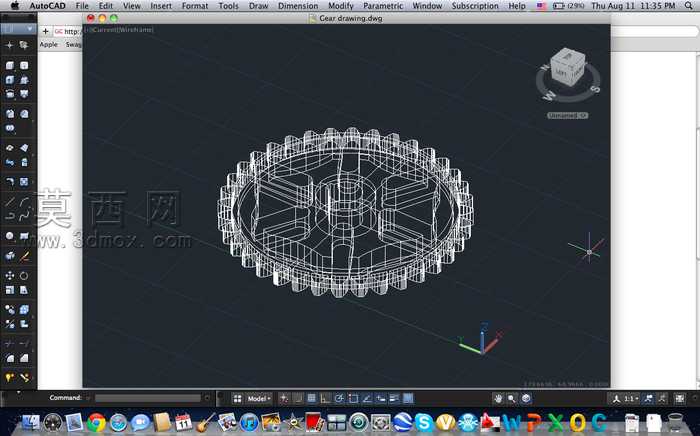700x436 pixels.
Task: Activate the Trim tool
Action: tap(10, 343)
